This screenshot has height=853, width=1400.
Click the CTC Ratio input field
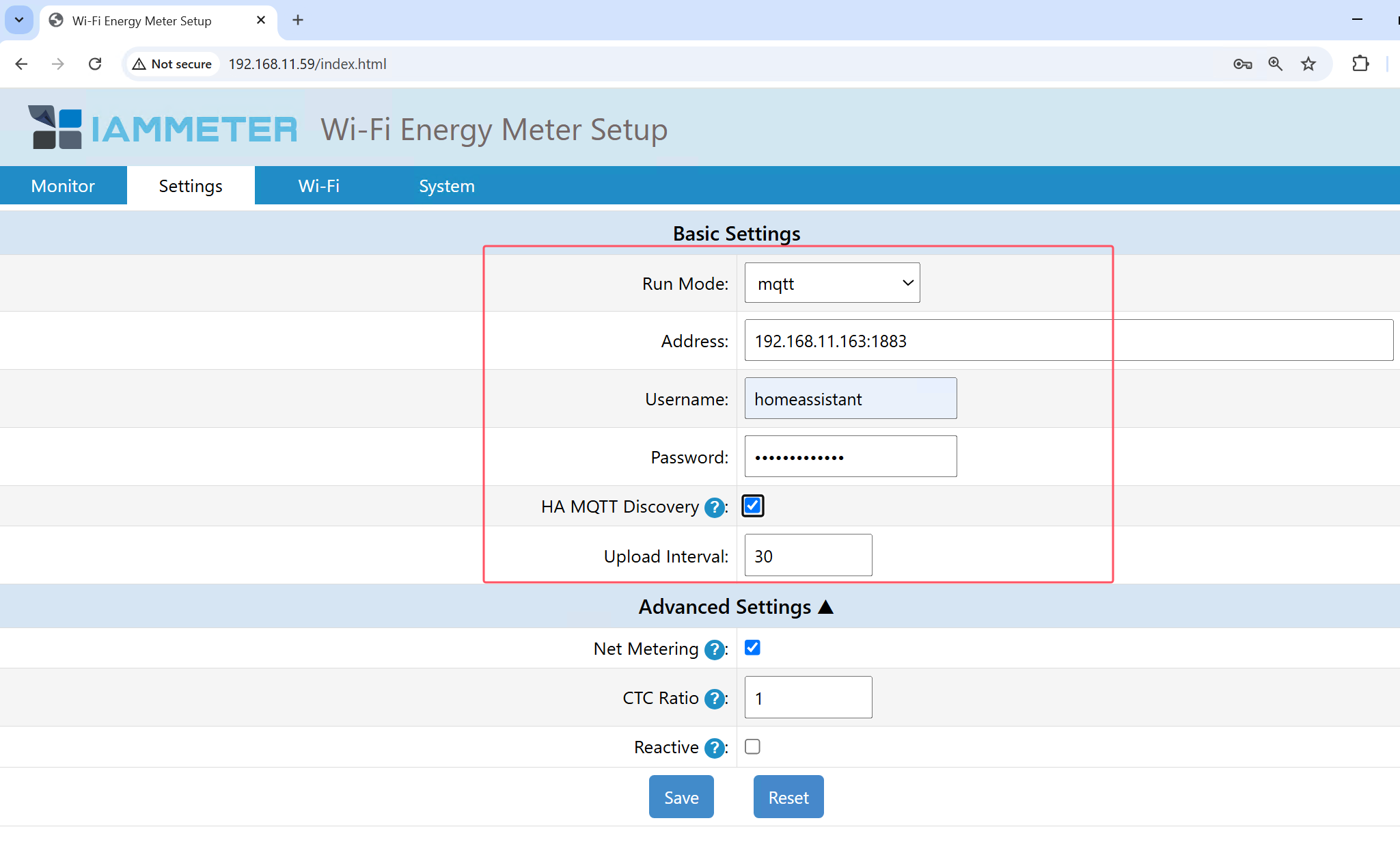coord(808,698)
